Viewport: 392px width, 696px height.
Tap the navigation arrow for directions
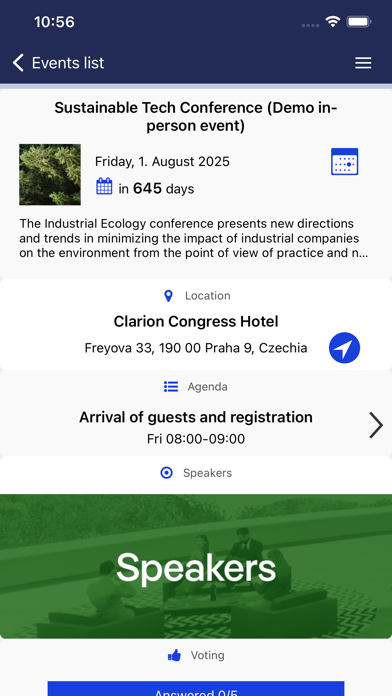(344, 348)
